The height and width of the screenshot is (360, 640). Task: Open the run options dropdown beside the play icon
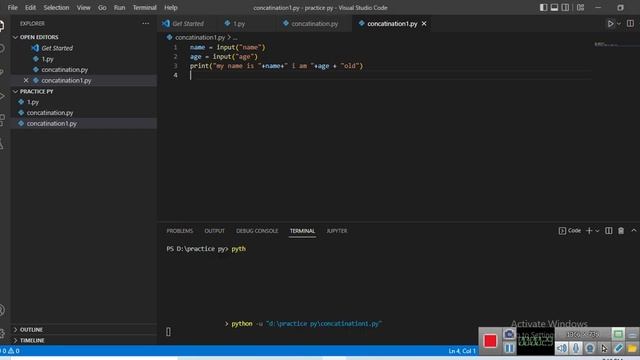click(x=619, y=24)
